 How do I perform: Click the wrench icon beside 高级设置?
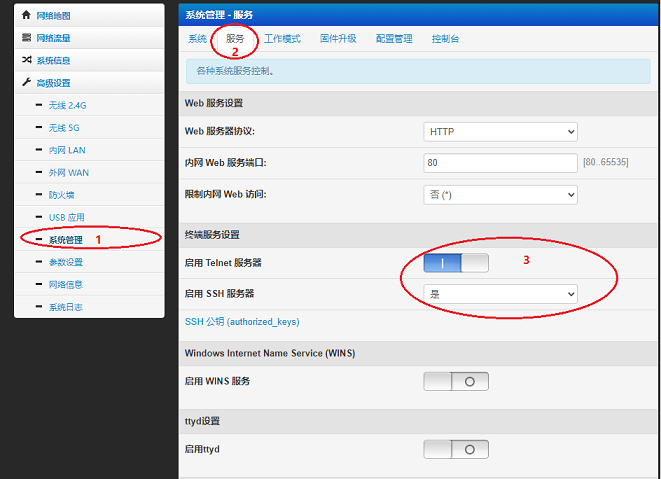[27, 83]
